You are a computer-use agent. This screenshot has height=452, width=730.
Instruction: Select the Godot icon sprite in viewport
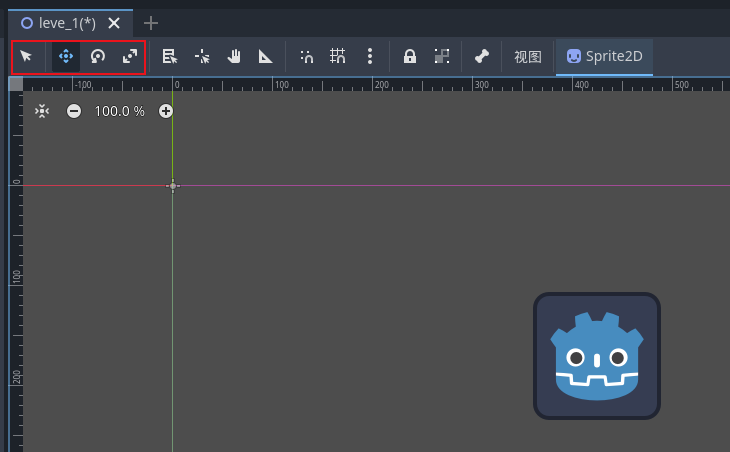[597, 356]
